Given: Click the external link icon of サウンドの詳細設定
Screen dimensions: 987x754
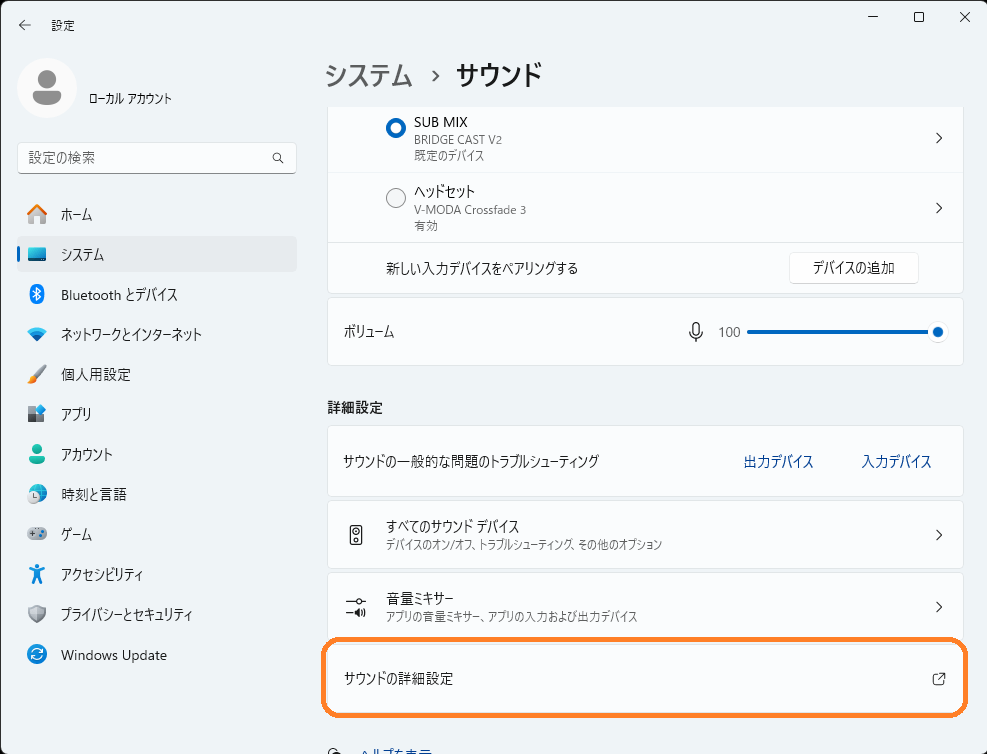Looking at the screenshot, I should click(939, 678).
